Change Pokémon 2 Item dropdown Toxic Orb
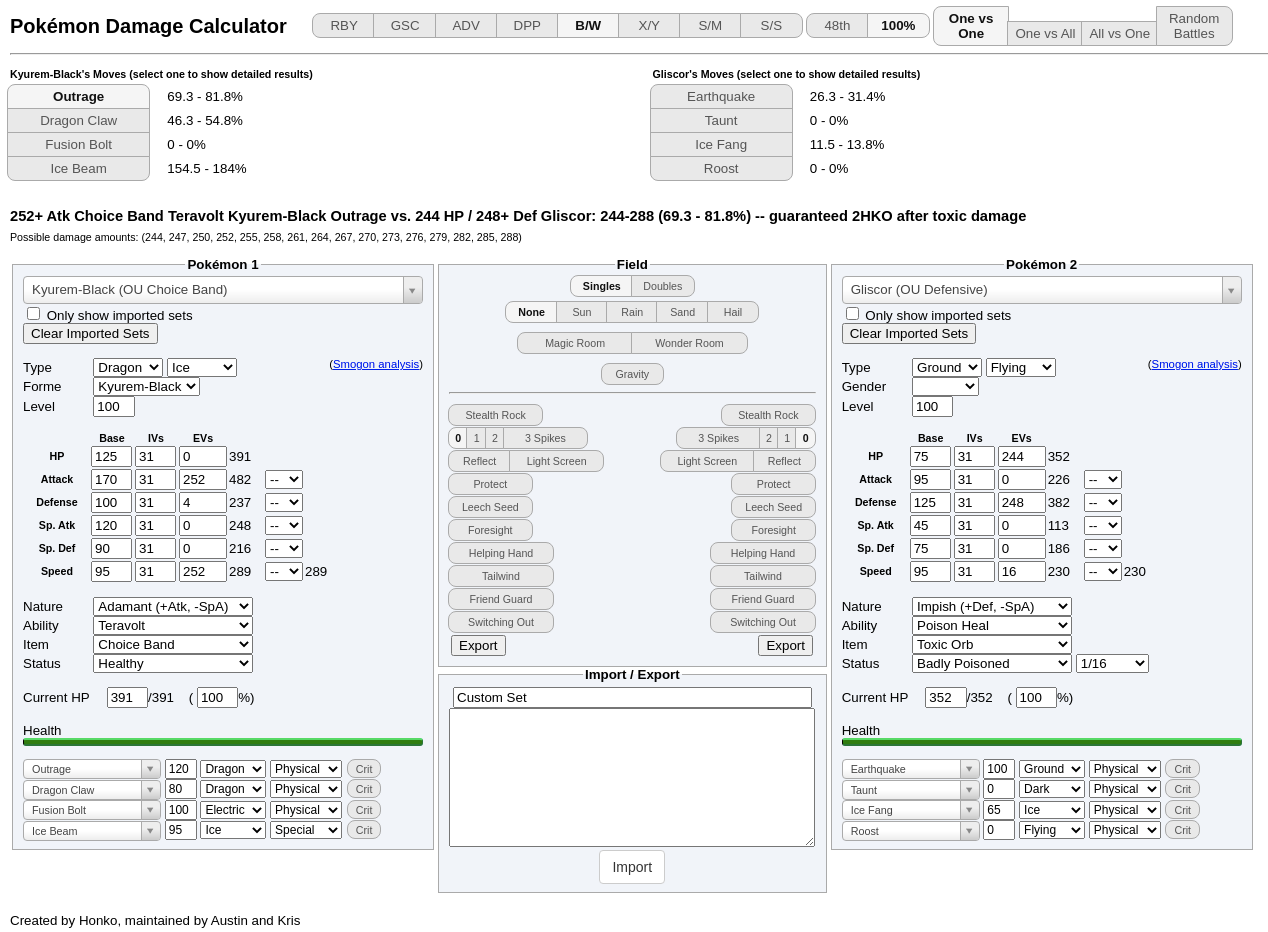This screenshot has height=932, width=1268. (991, 644)
